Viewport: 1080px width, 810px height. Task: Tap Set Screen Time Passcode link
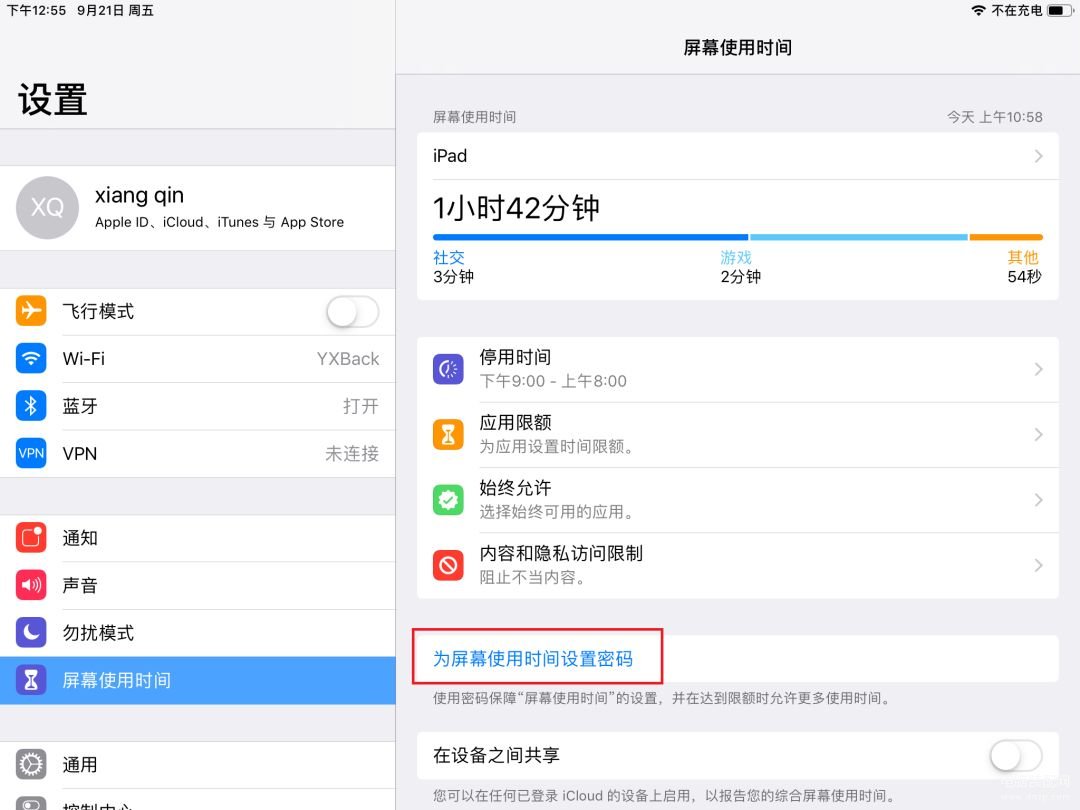click(533, 658)
